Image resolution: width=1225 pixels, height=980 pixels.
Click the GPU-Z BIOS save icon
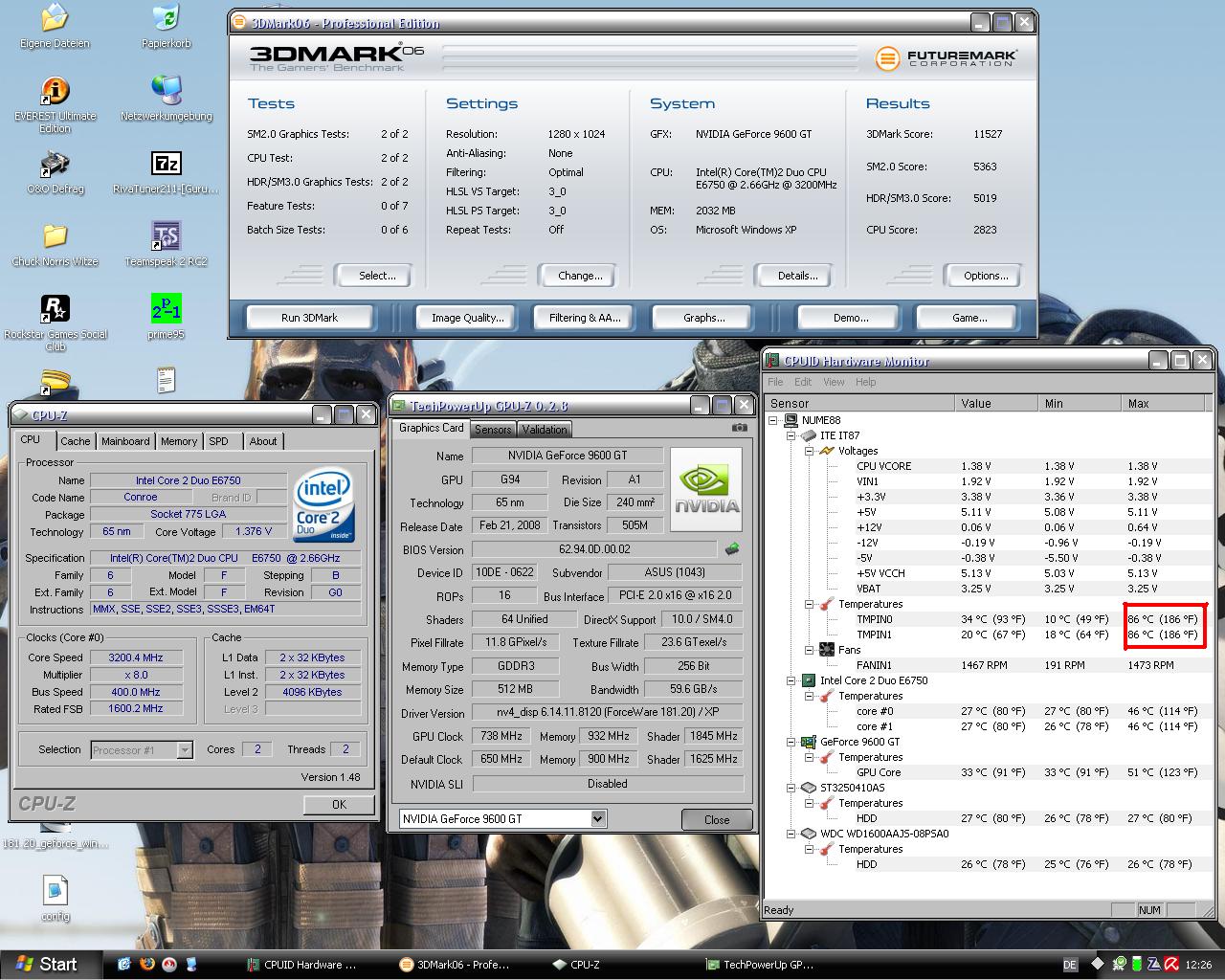pyautogui.click(x=732, y=549)
